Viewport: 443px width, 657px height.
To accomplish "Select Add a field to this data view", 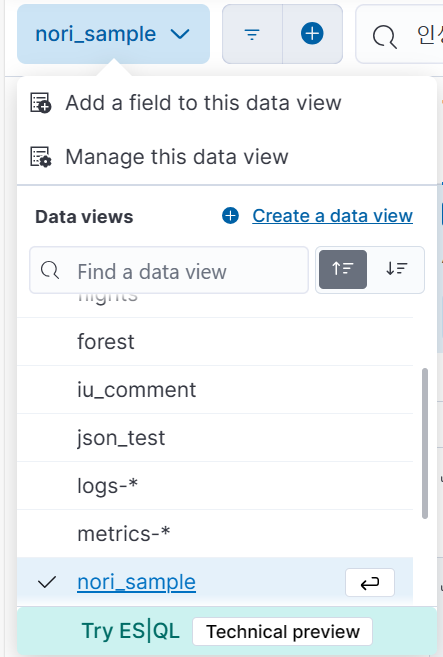I will pyautogui.click(x=203, y=103).
